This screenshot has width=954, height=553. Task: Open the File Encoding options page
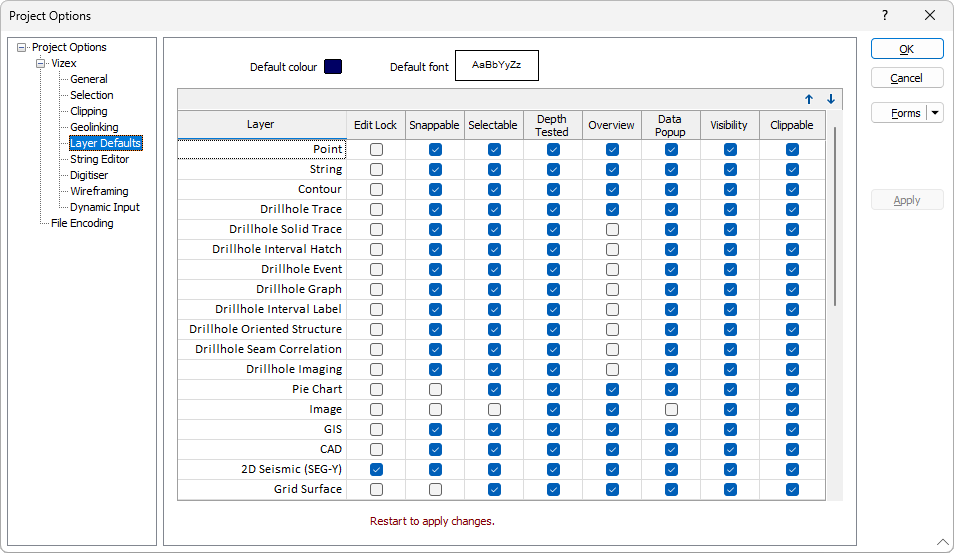82,223
